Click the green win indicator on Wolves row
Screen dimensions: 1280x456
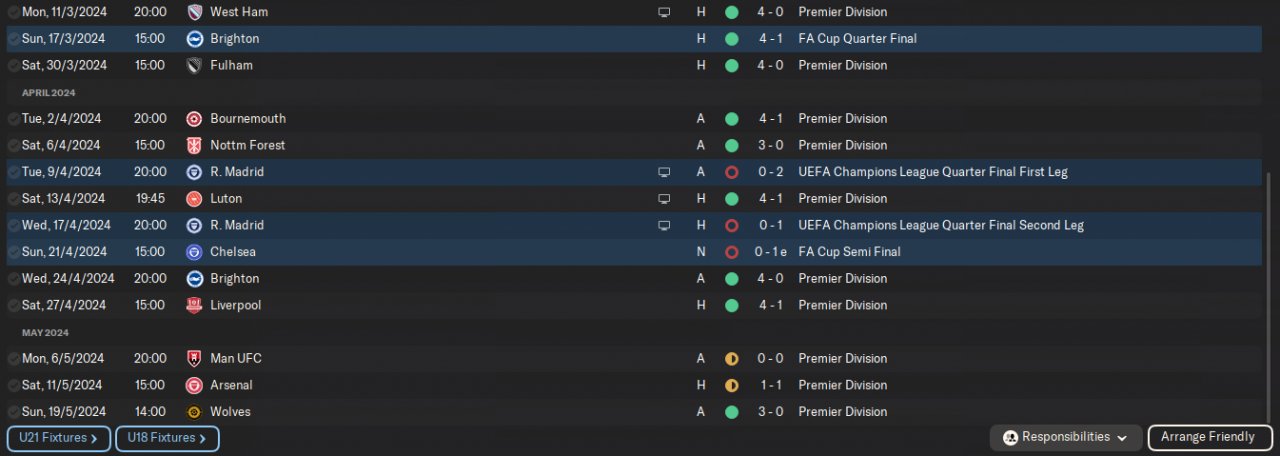pyautogui.click(x=731, y=412)
